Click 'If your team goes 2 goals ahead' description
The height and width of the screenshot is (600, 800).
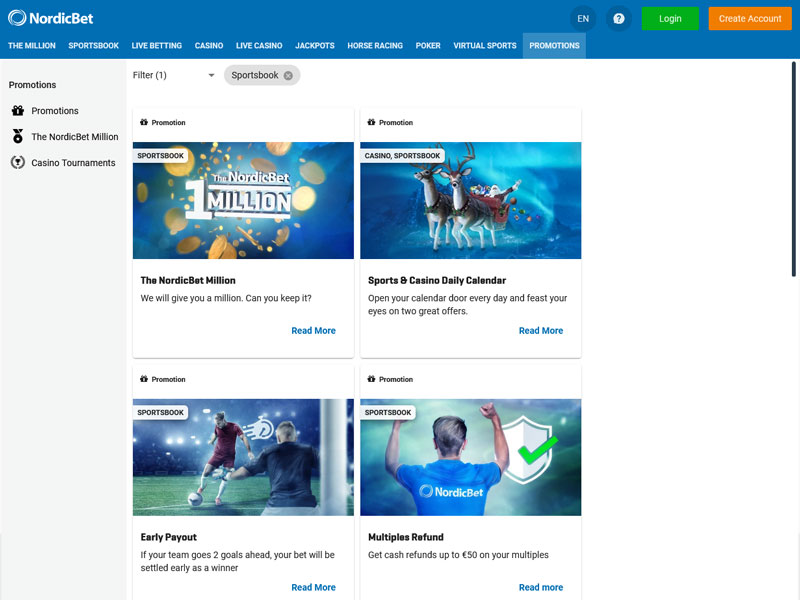[x=238, y=561]
